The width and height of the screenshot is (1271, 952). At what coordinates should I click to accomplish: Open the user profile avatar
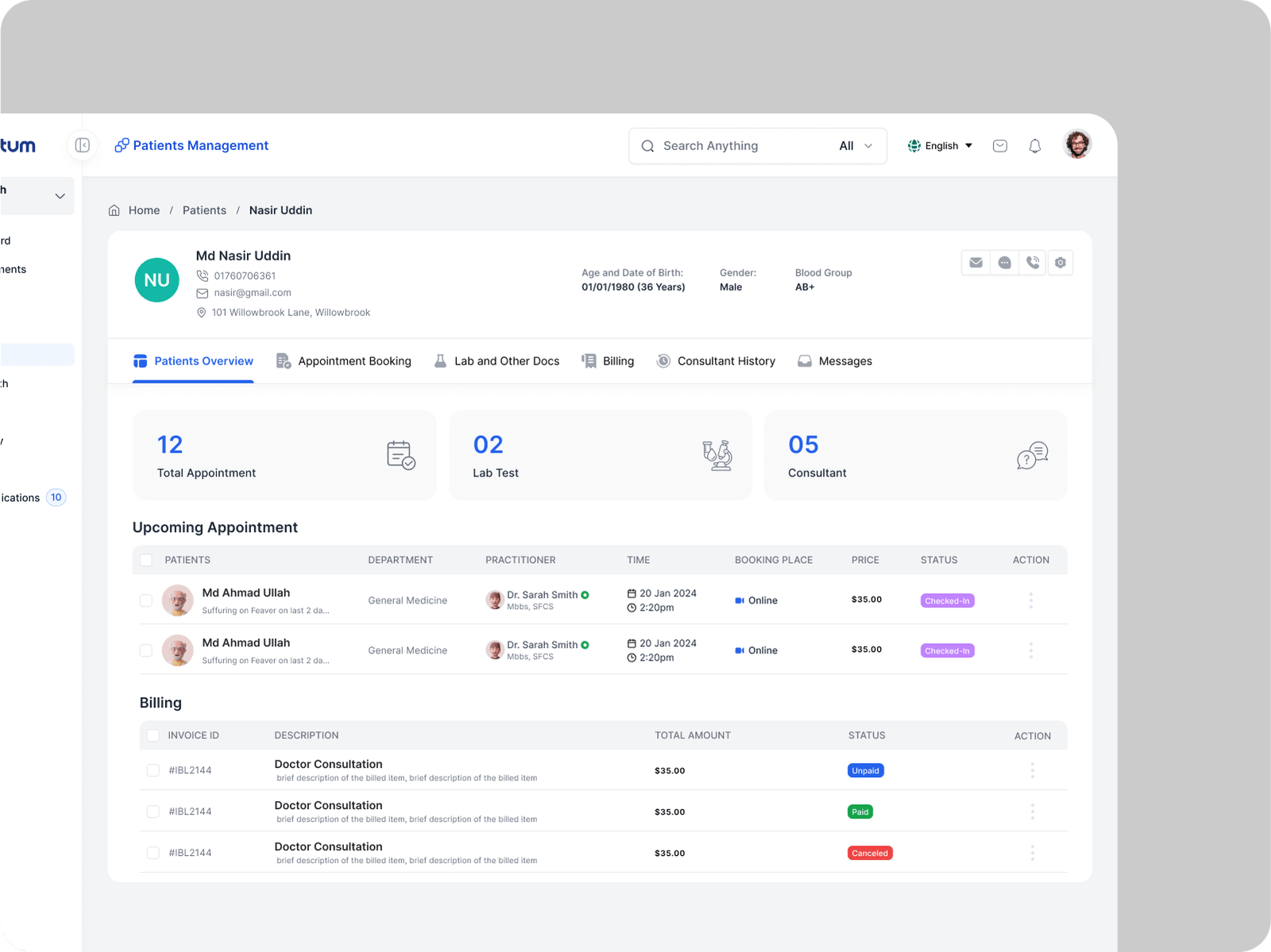[1076, 145]
